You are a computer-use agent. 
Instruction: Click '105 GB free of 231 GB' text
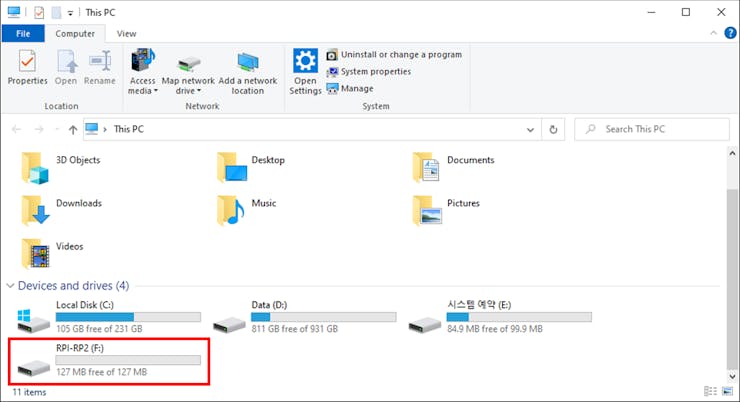(99, 329)
